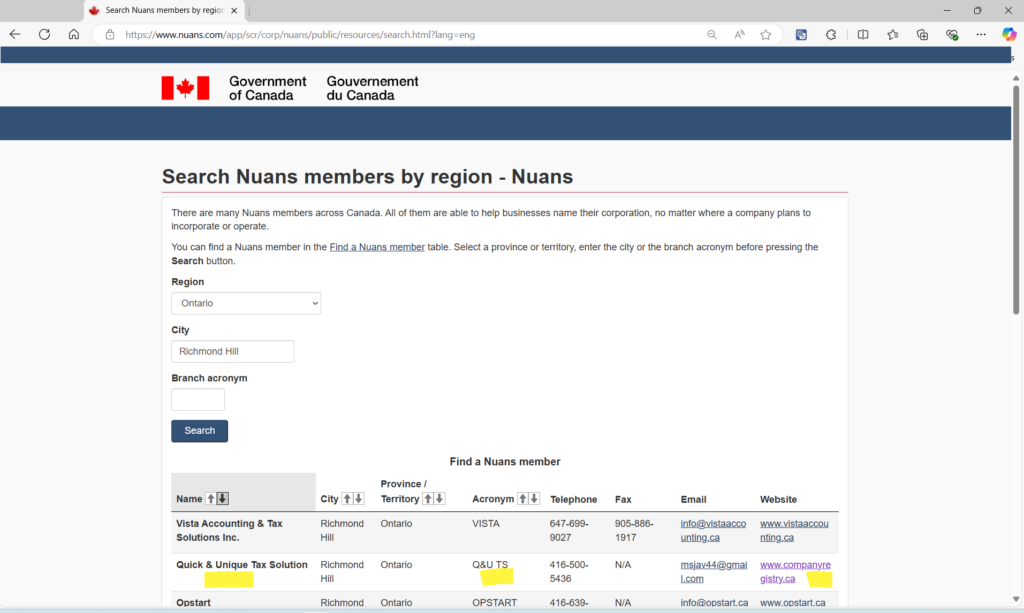Click the Telephone column header
The image size is (1024, 613).
(573, 499)
